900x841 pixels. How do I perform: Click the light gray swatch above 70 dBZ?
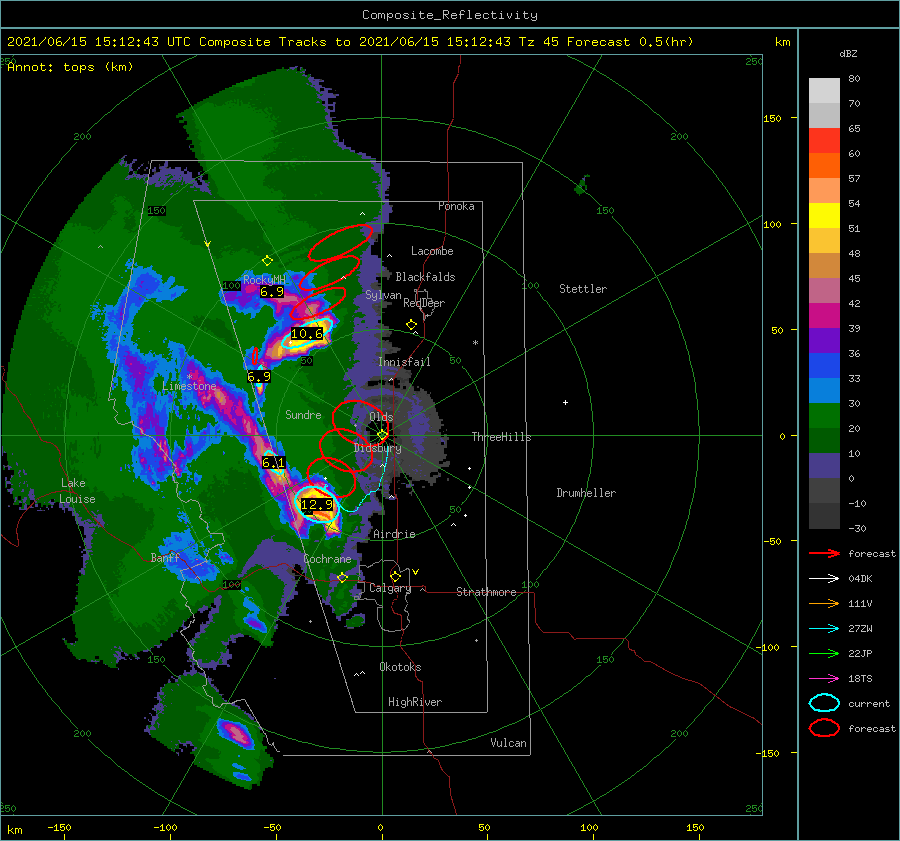tap(824, 91)
